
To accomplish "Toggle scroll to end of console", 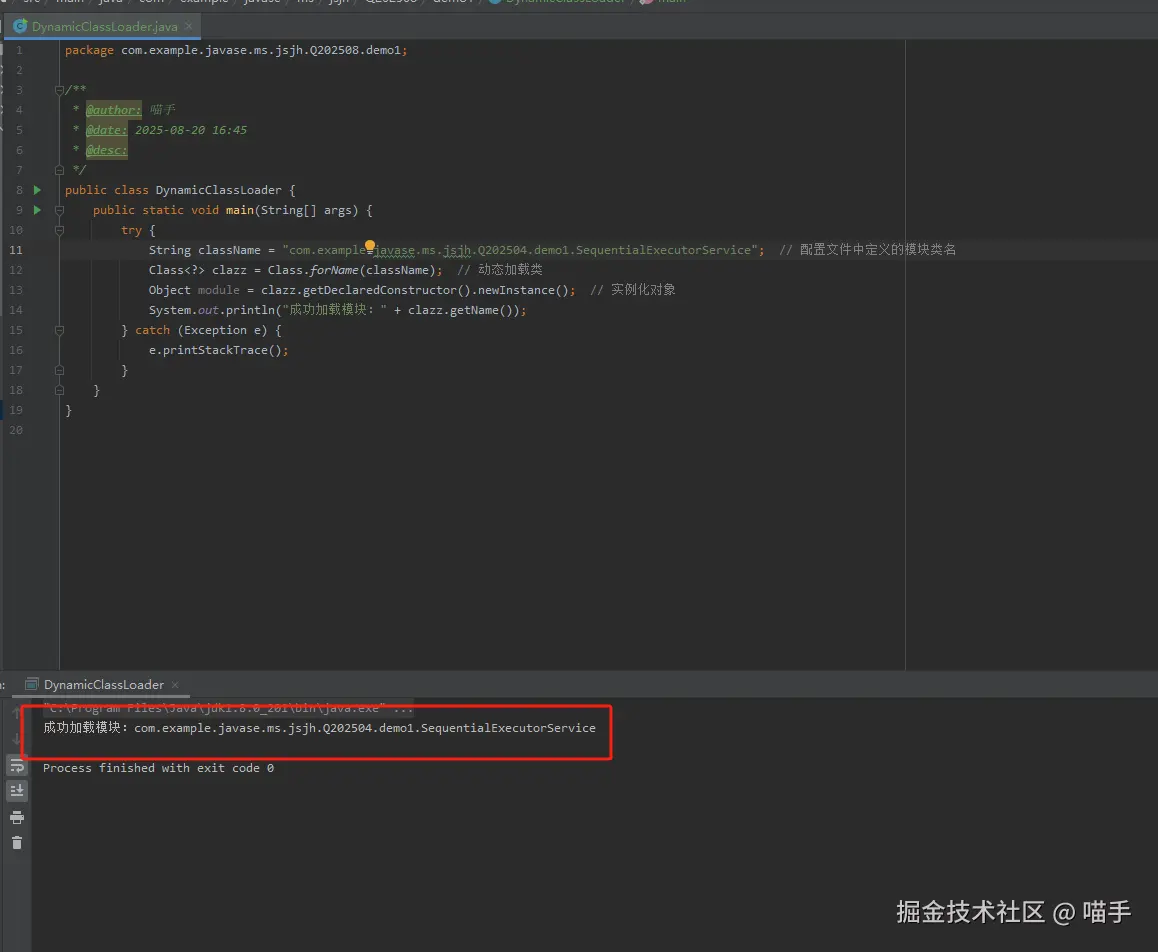I will (17, 791).
